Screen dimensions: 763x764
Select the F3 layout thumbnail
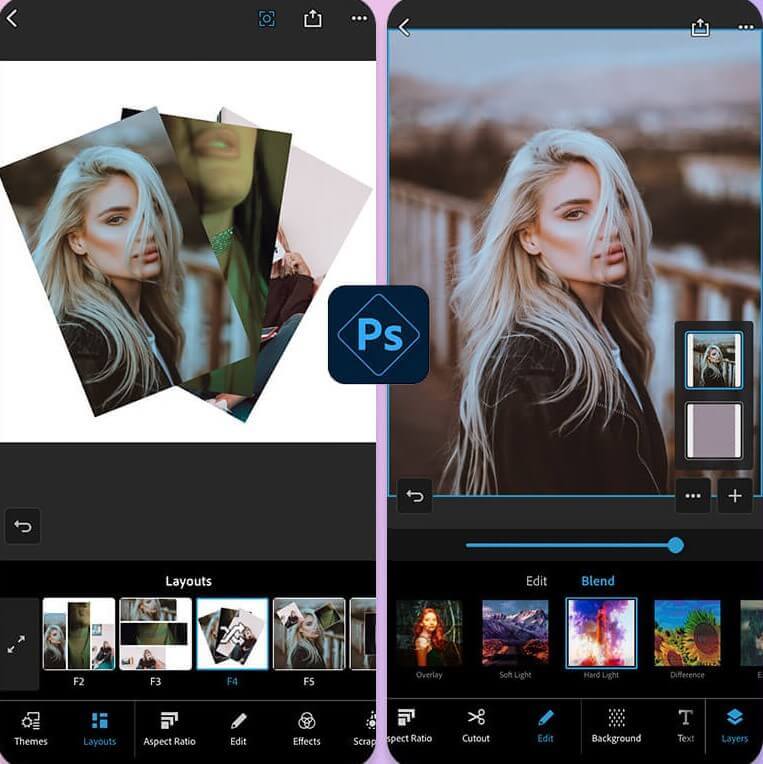155,634
